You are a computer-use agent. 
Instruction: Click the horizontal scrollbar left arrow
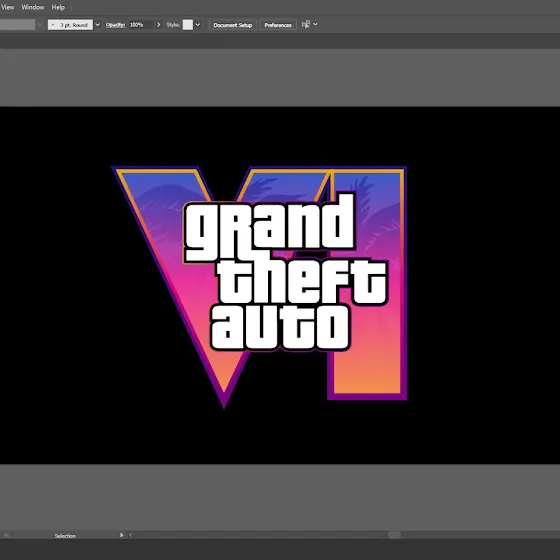pyautogui.click(x=131, y=535)
